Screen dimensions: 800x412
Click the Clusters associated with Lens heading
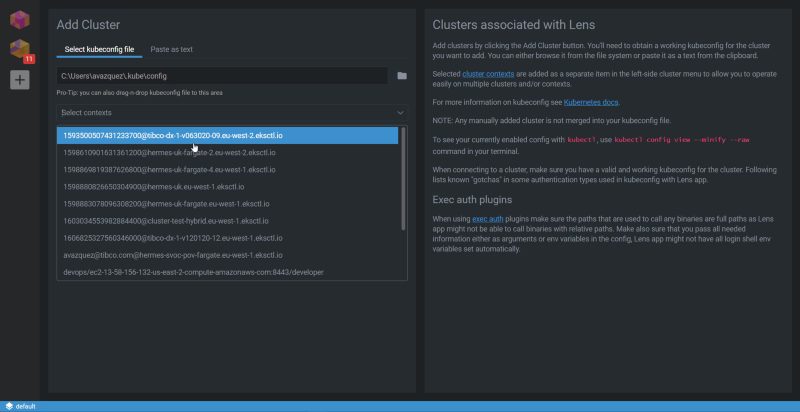pos(514,24)
